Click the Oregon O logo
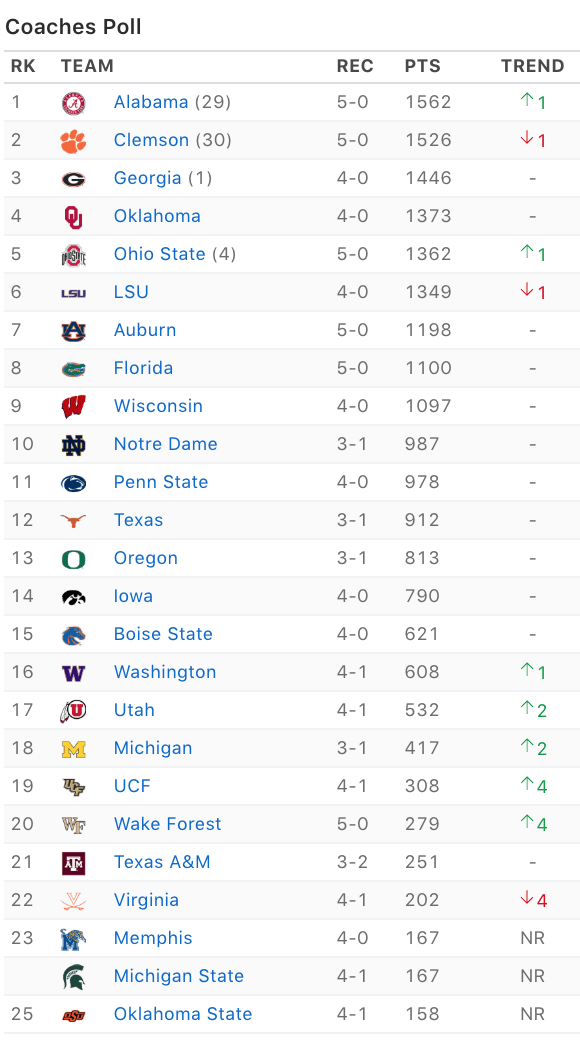580x1046 pixels. 73,559
